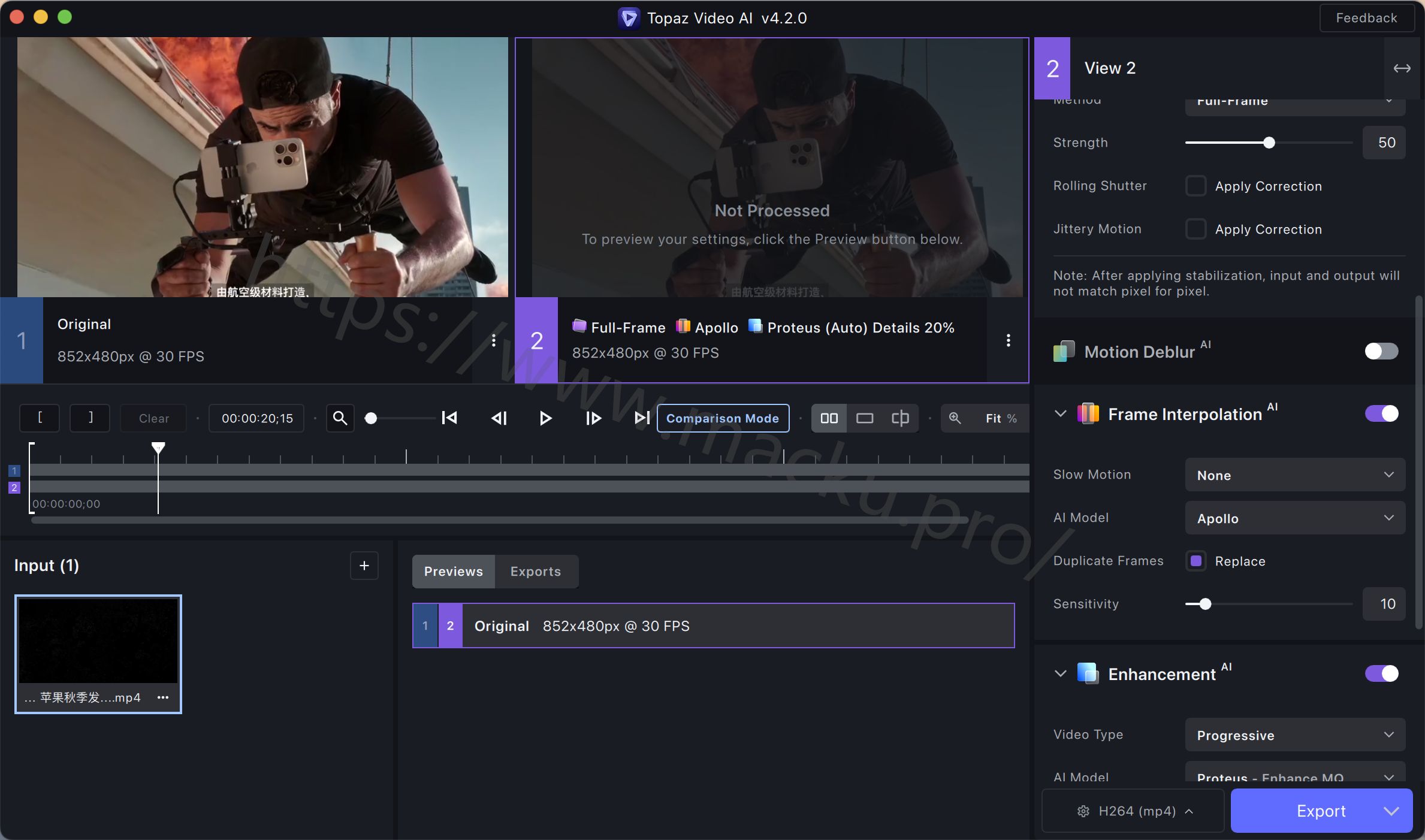The width and height of the screenshot is (1425, 840).
Task: Switch to the Previews tab
Action: click(454, 572)
